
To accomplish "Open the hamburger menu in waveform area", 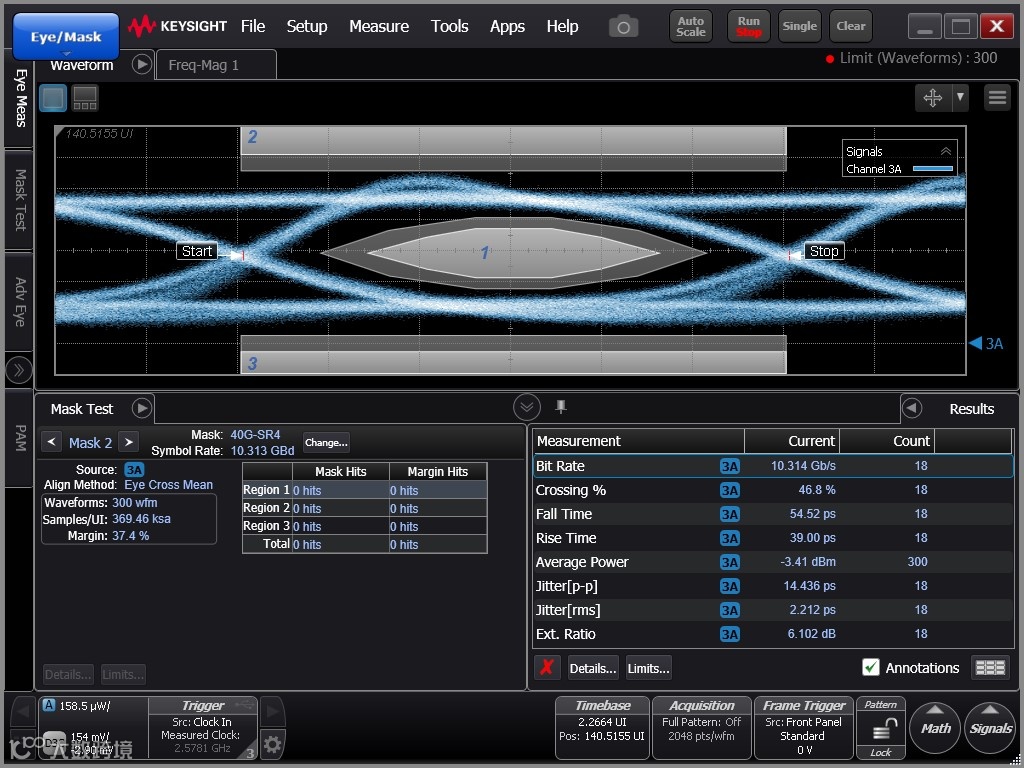I will coord(997,97).
